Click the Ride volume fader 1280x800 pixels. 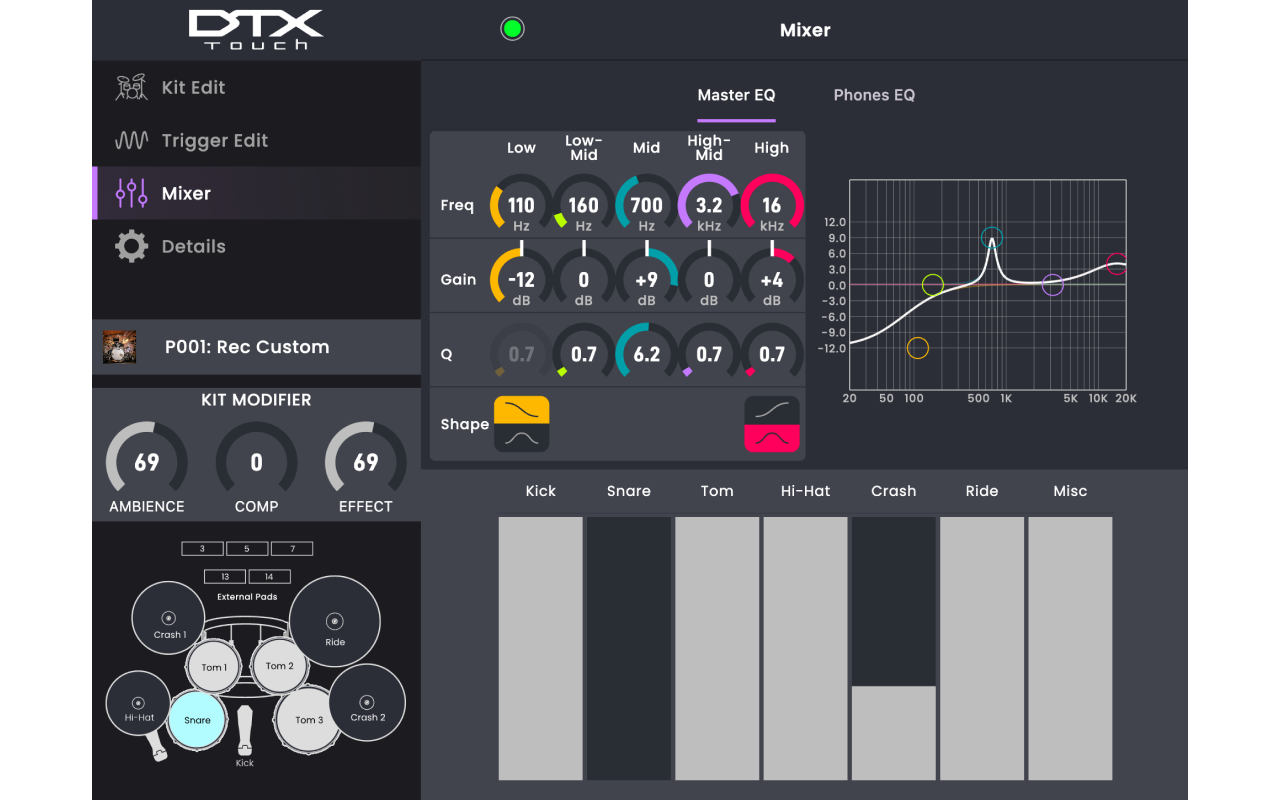click(x=982, y=648)
